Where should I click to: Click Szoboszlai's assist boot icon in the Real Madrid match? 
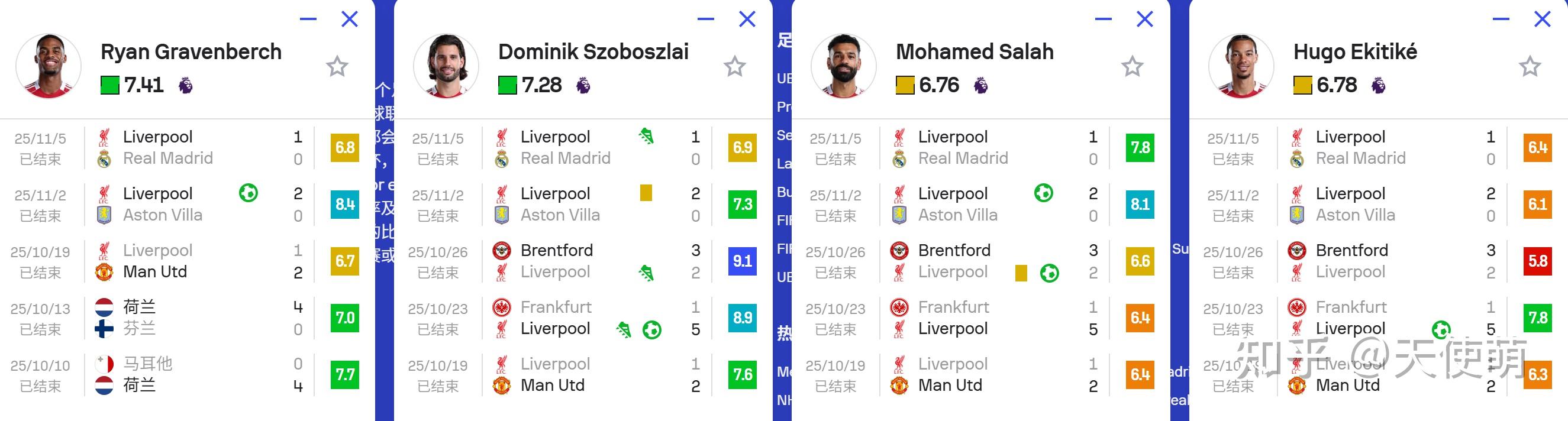click(x=647, y=136)
